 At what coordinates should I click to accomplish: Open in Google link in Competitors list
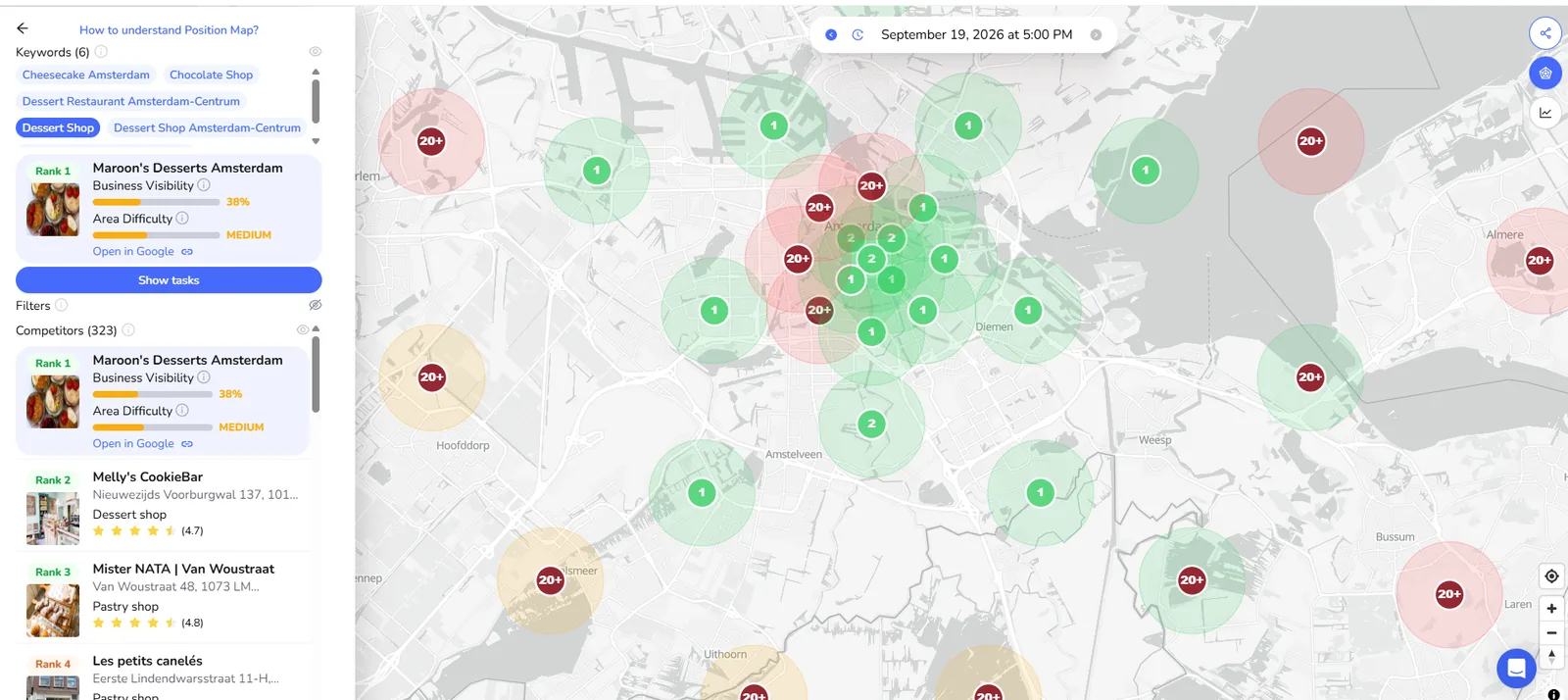pos(143,444)
